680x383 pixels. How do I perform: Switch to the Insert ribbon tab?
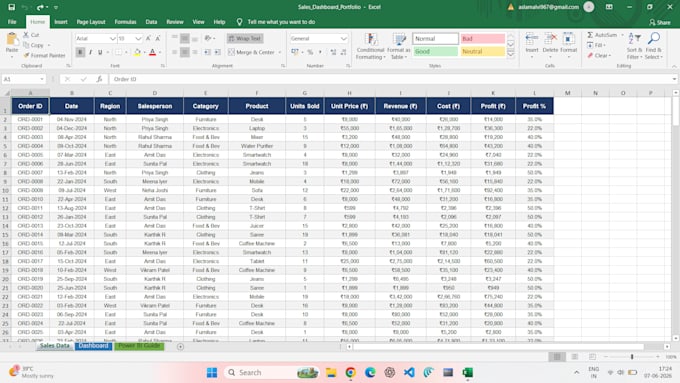click(61, 22)
